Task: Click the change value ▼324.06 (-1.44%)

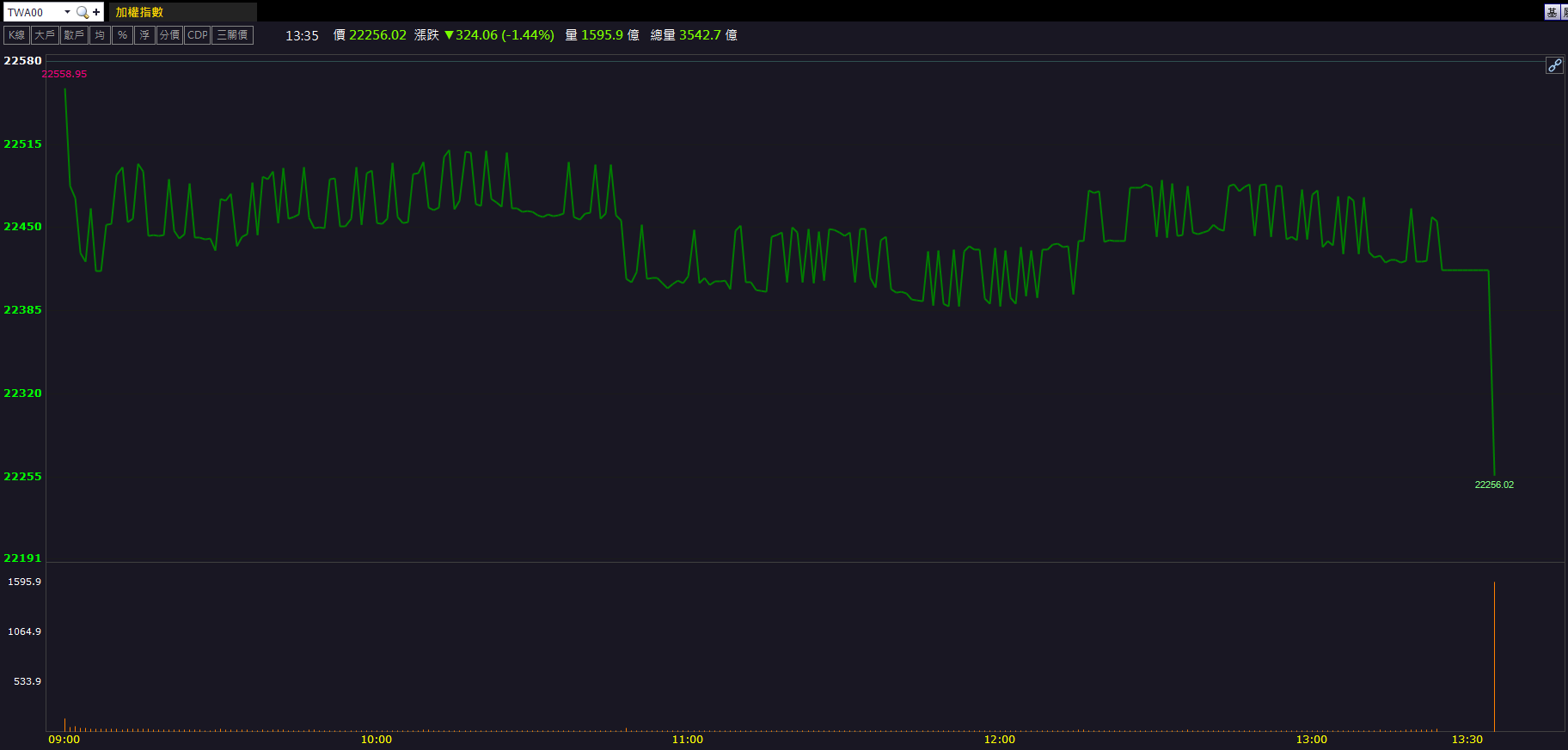Action: 499,35
